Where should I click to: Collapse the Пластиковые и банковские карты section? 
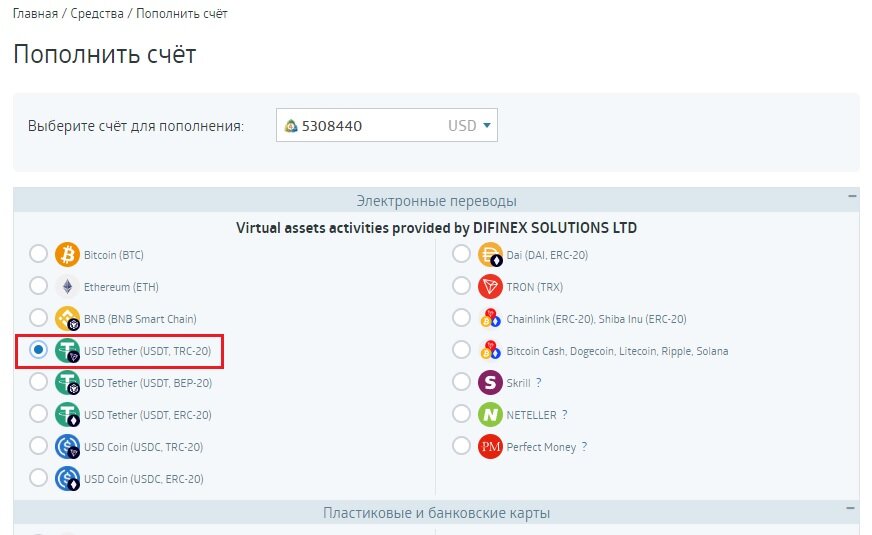pos(851,508)
